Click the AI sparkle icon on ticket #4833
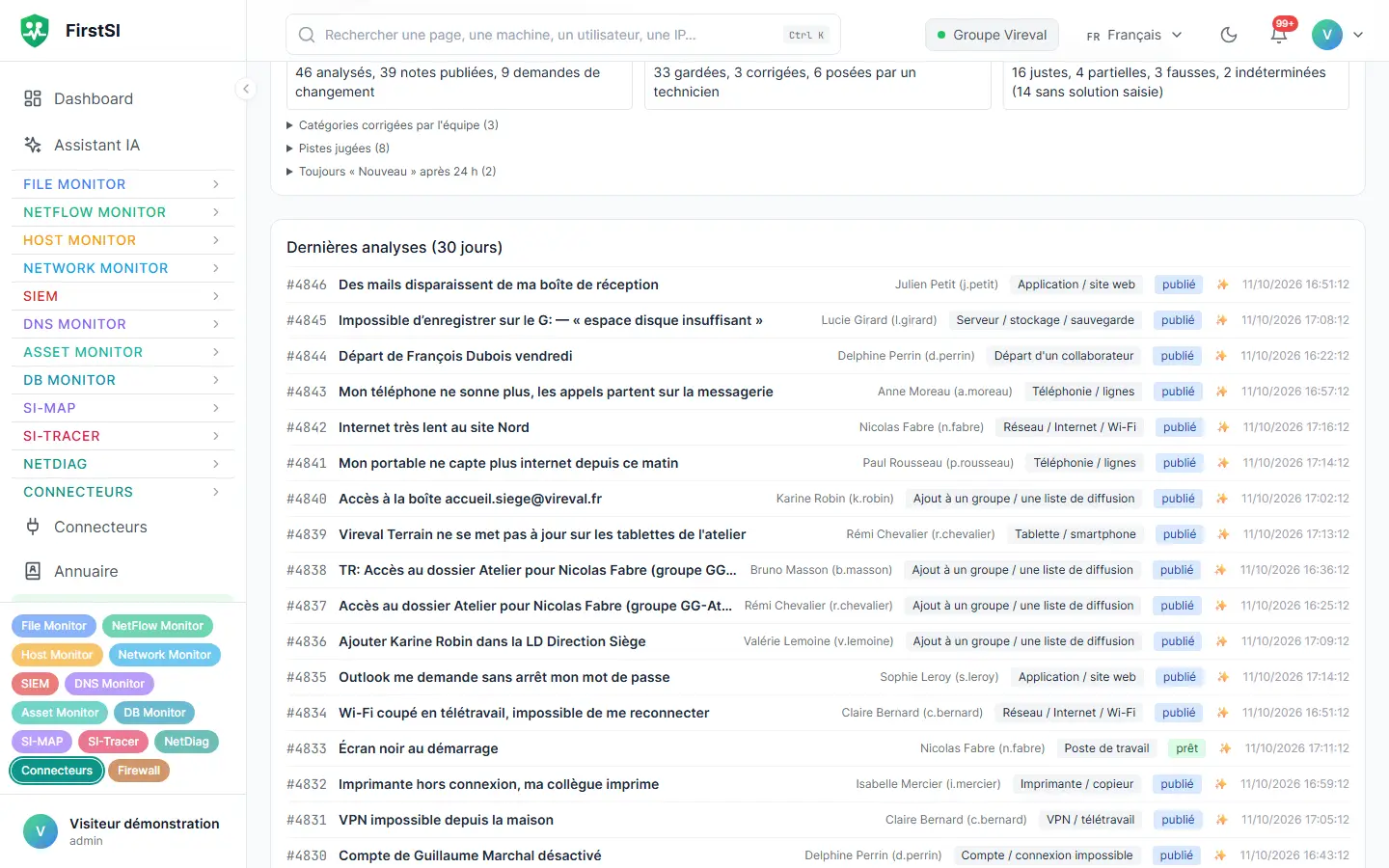Image resolution: width=1389 pixels, height=868 pixels. (1225, 748)
